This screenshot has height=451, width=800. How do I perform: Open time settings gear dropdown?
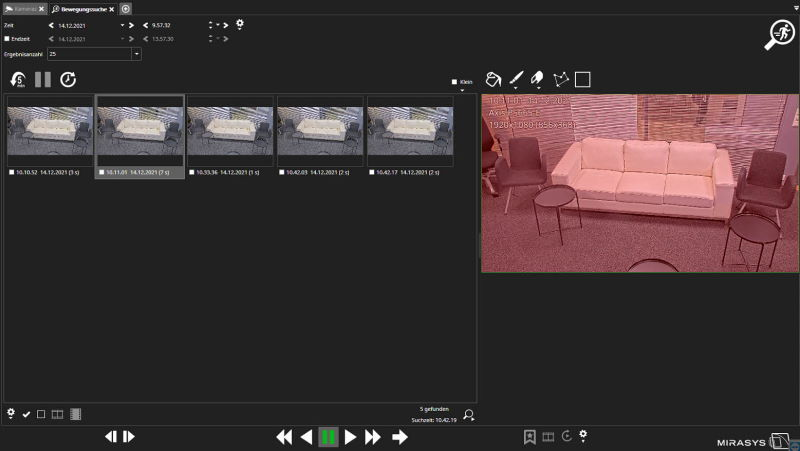[239, 24]
